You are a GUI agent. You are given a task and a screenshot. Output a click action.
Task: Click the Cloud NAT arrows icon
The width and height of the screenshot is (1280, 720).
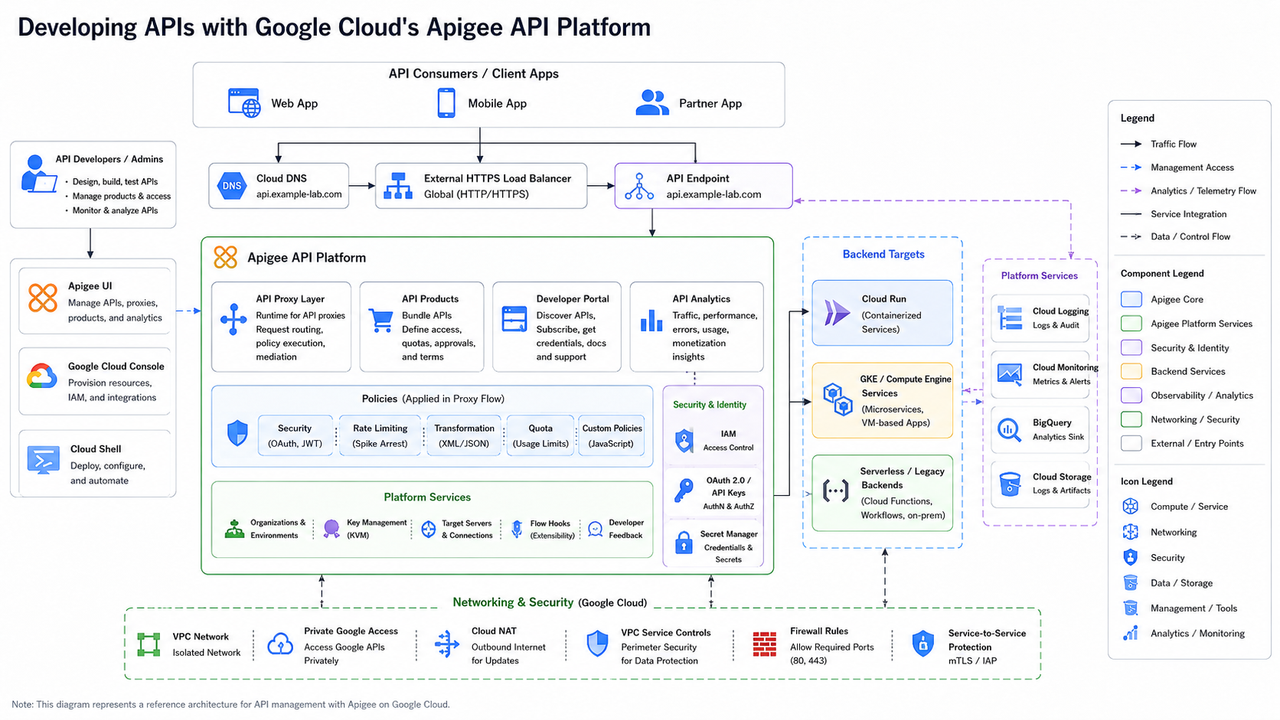tap(447, 644)
